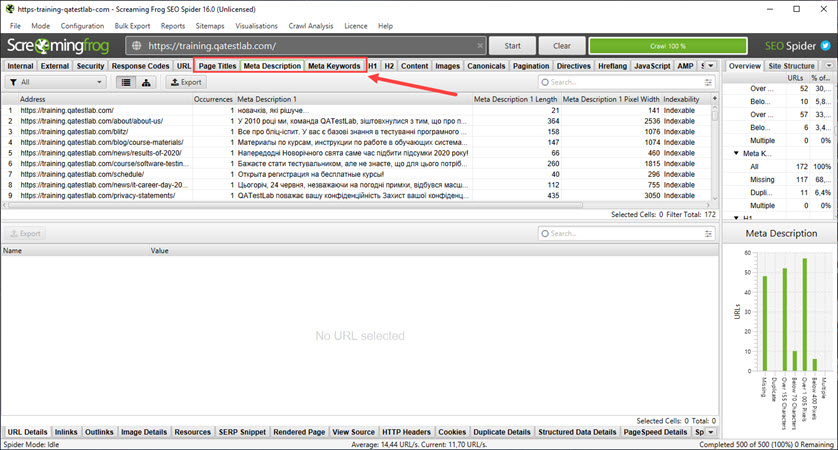Open the All filter dropdown
Image resolution: width=838 pixels, height=450 pixels.
point(56,82)
